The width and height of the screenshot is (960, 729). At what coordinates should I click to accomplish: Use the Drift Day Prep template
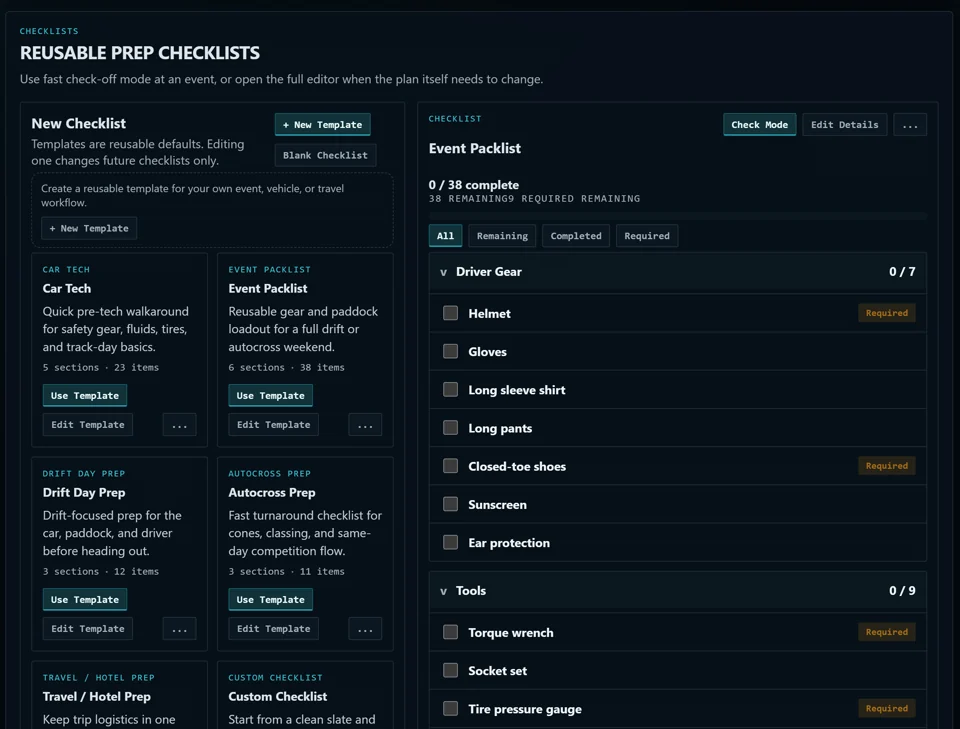[85, 600]
